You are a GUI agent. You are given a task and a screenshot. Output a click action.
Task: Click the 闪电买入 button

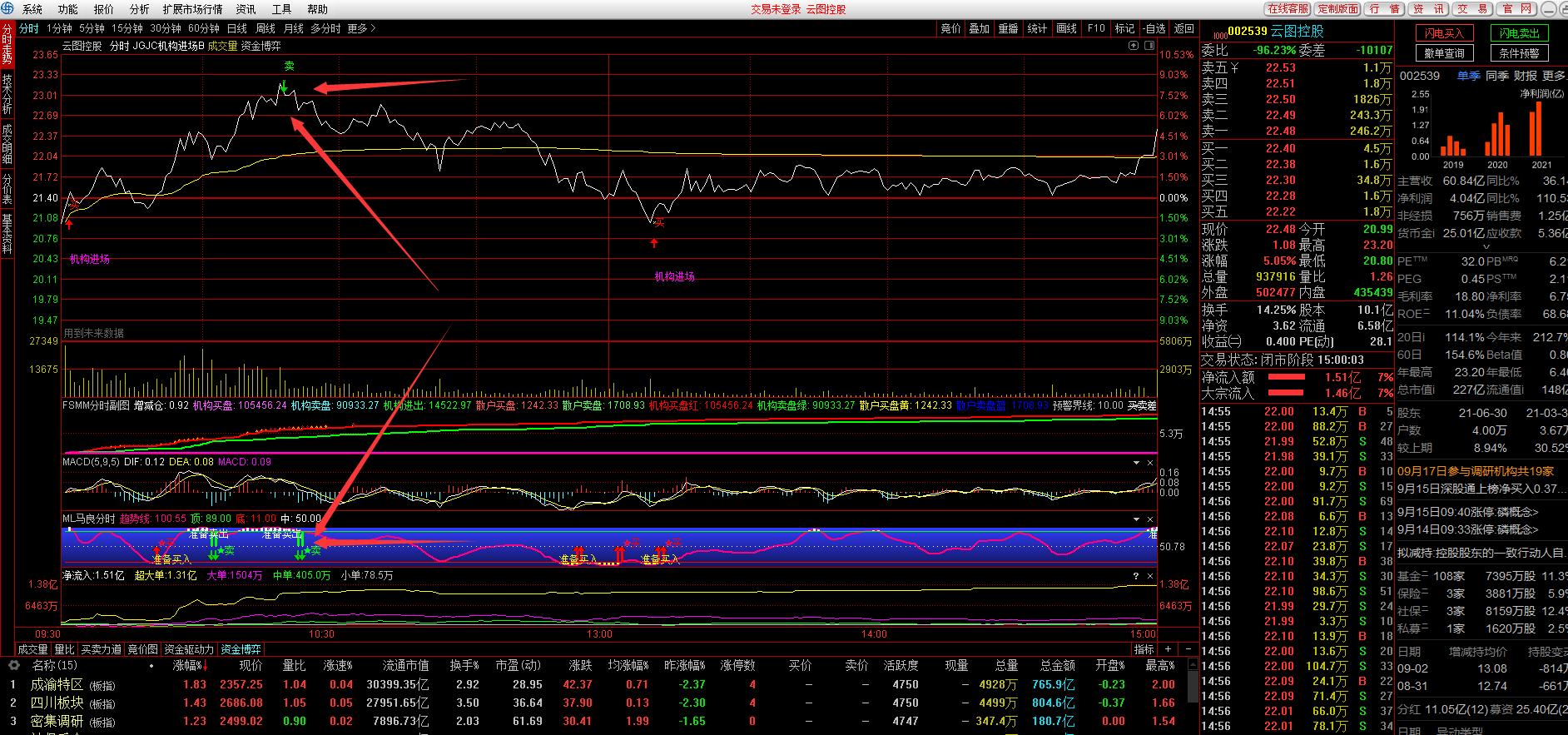(1444, 33)
